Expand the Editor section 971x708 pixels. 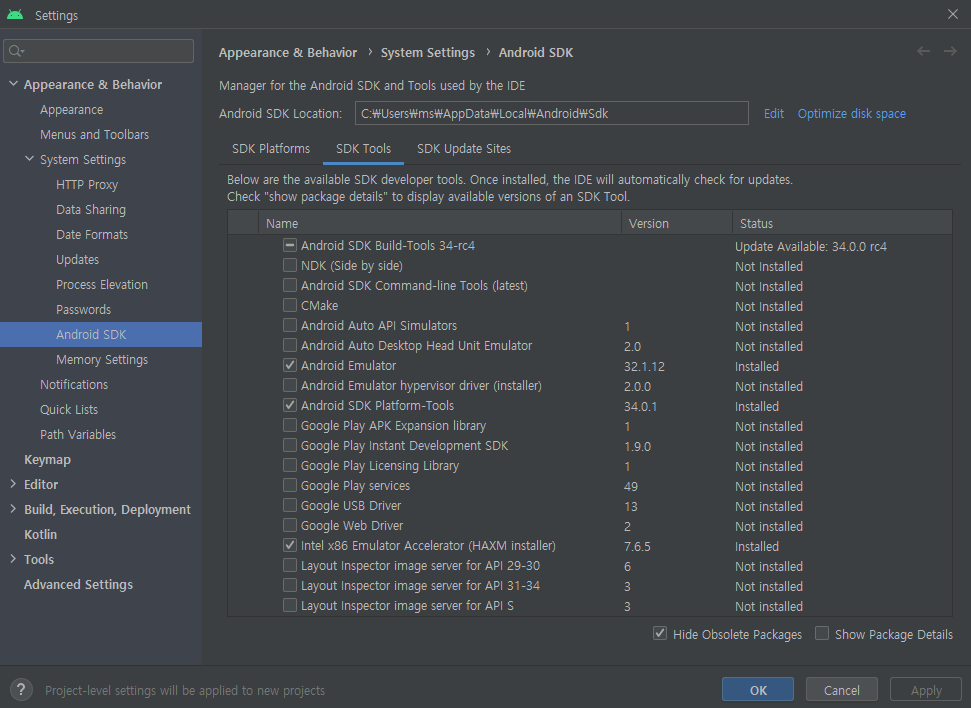click(x=13, y=484)
